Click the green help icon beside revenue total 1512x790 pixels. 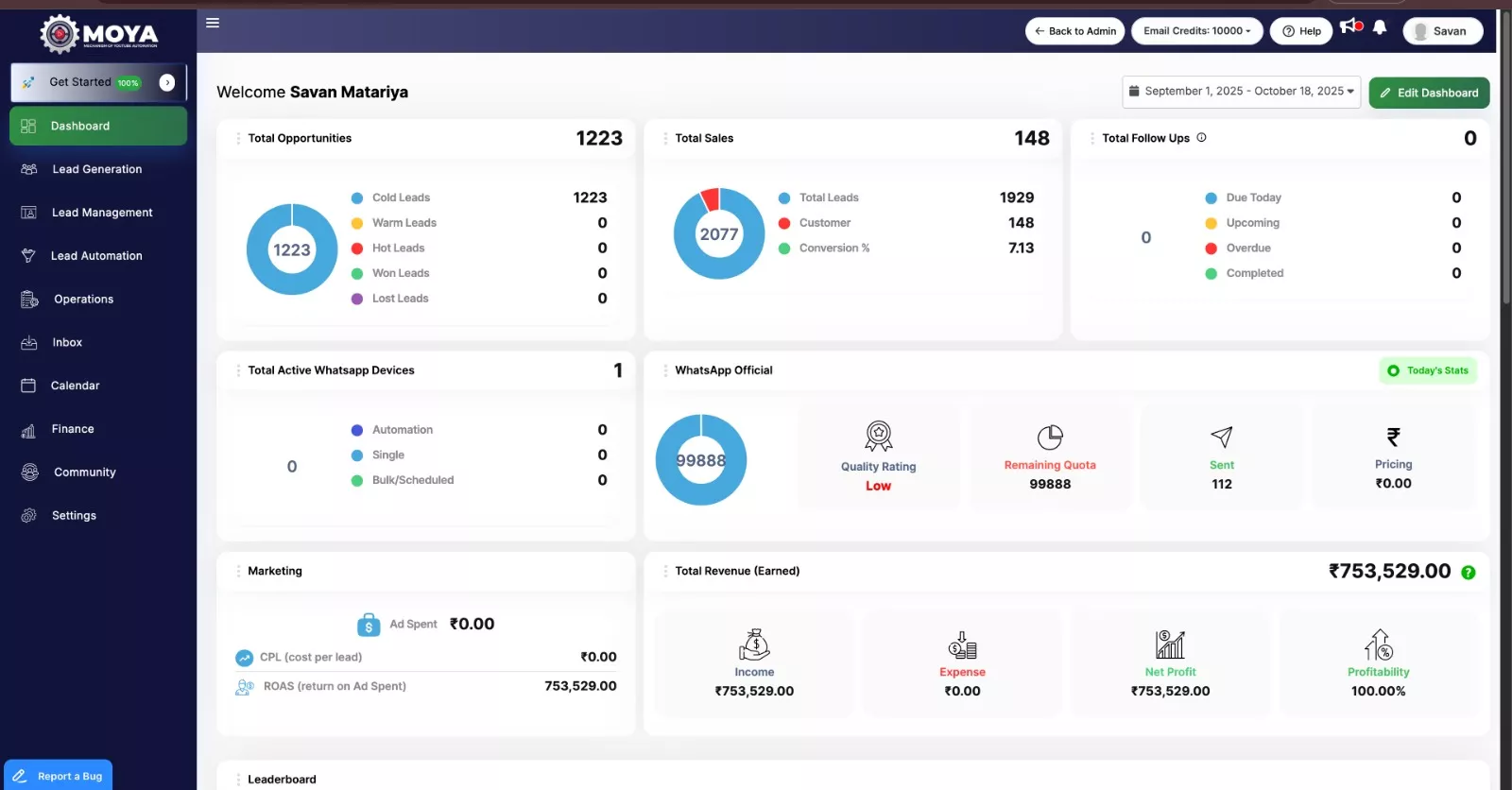click(1469, 573)
